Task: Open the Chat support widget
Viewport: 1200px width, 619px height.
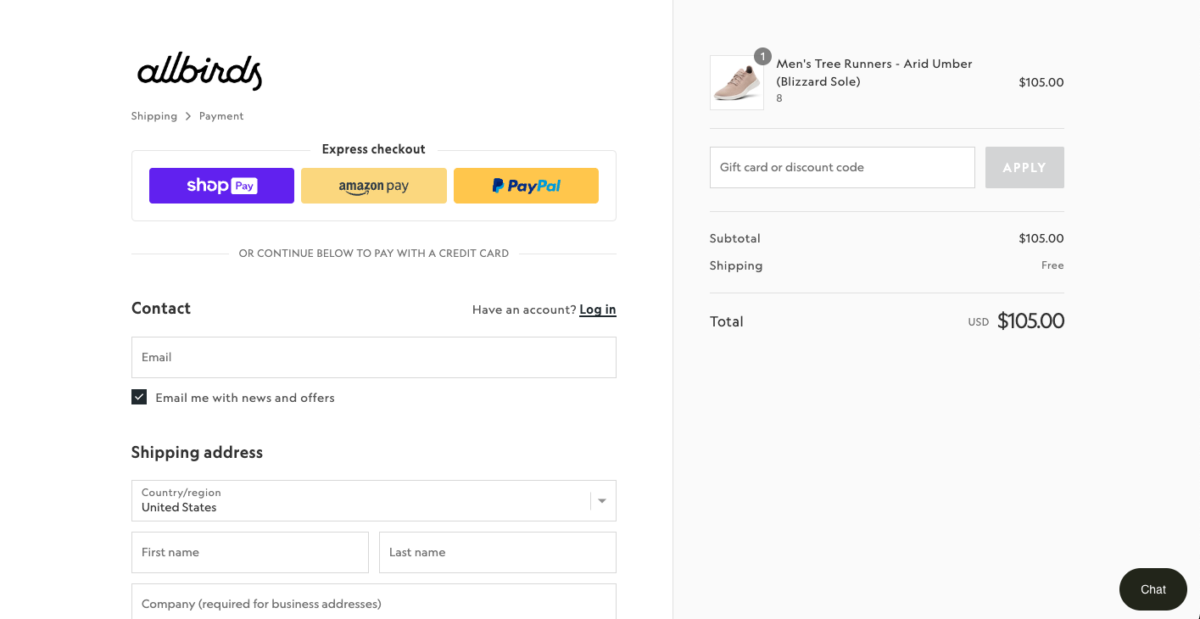Action: (1152, 589)
